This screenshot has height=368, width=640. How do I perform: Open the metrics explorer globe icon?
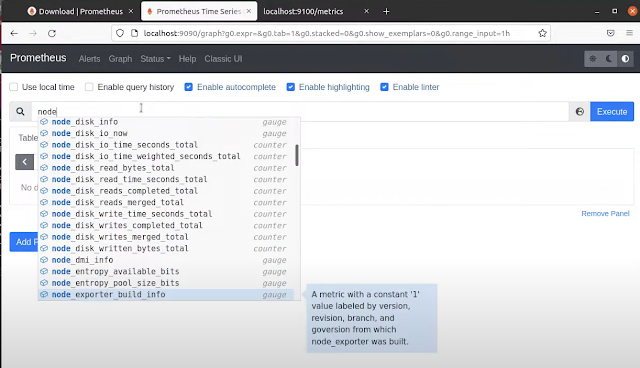point(580,112)
